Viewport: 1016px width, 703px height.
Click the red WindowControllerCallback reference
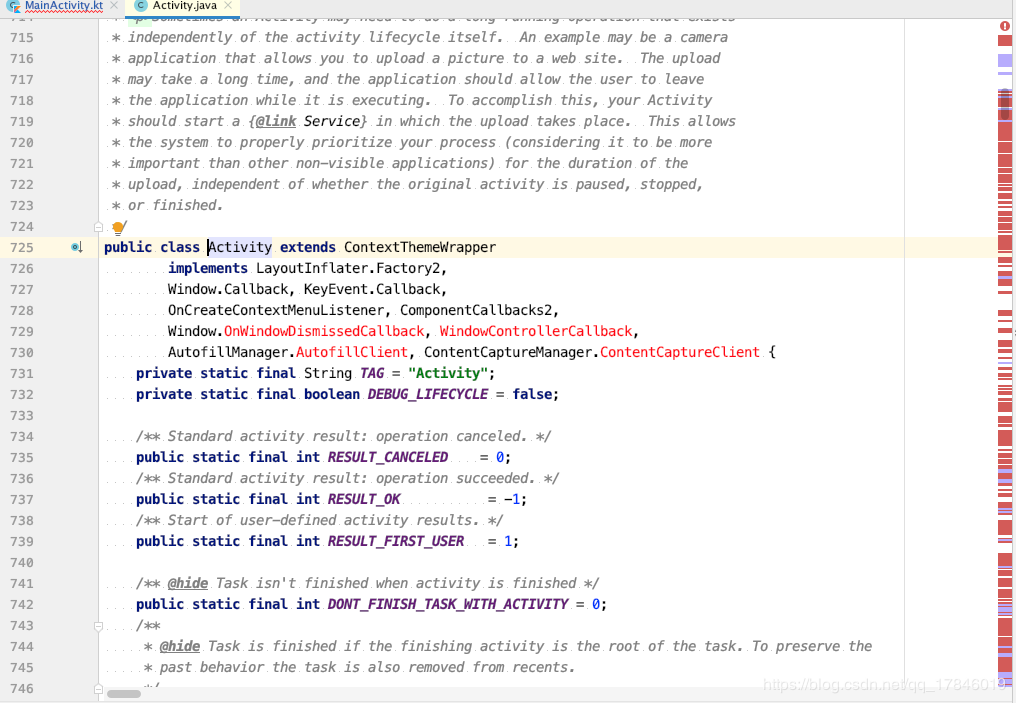(536, 331)
